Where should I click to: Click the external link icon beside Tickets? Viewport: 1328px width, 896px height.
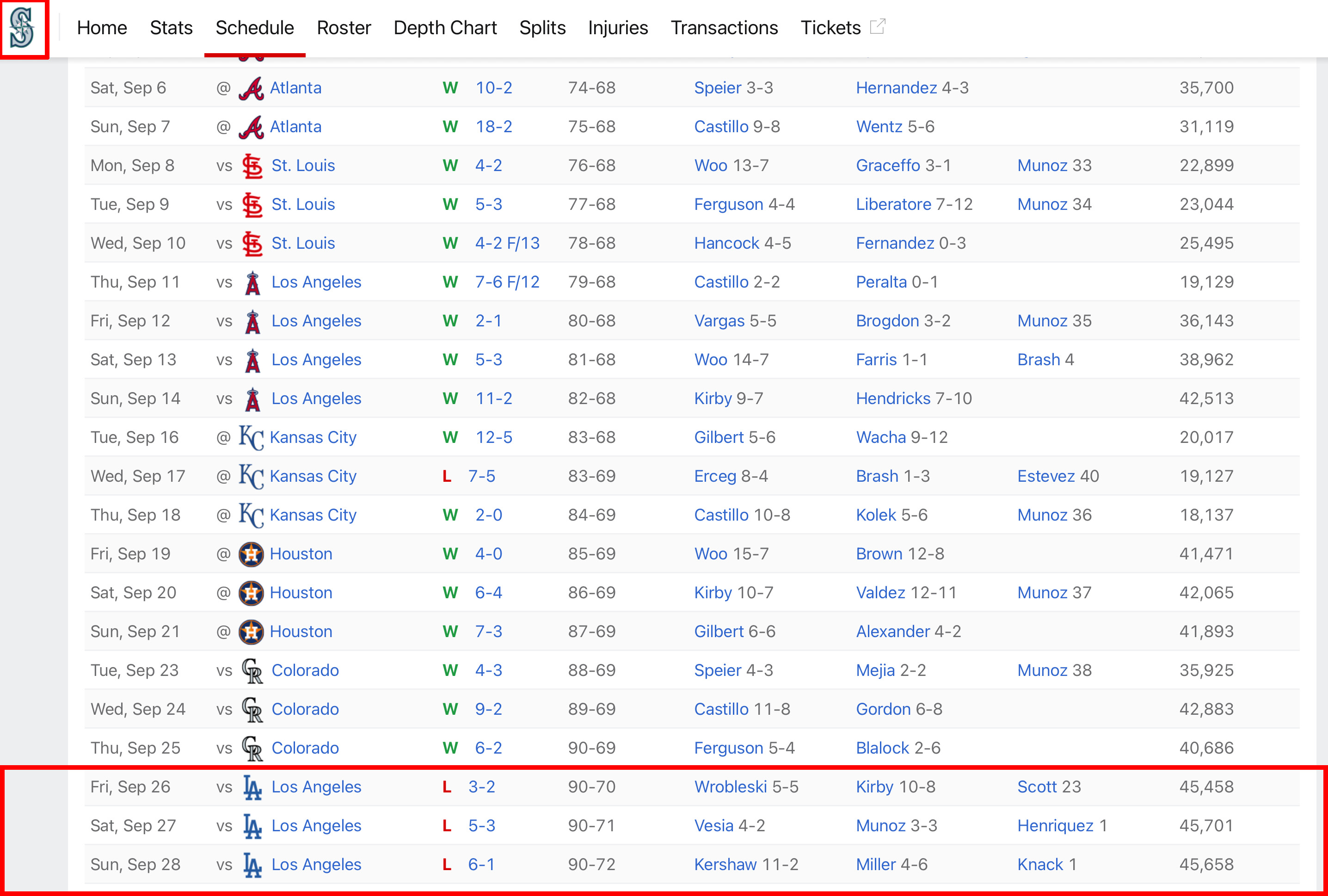tap(877, 27)
